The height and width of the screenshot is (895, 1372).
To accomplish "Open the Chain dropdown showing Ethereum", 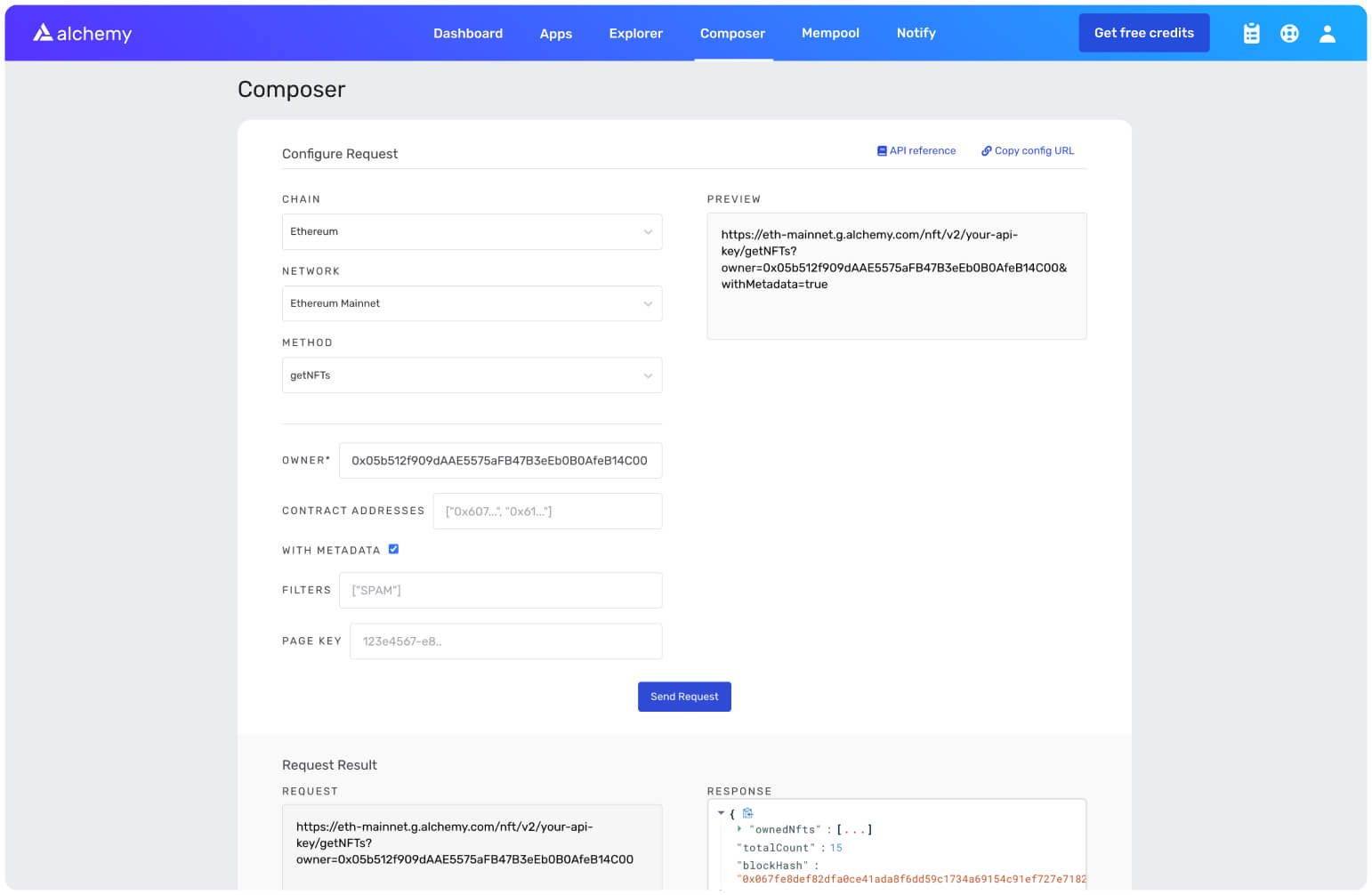I will pos(472,231).
